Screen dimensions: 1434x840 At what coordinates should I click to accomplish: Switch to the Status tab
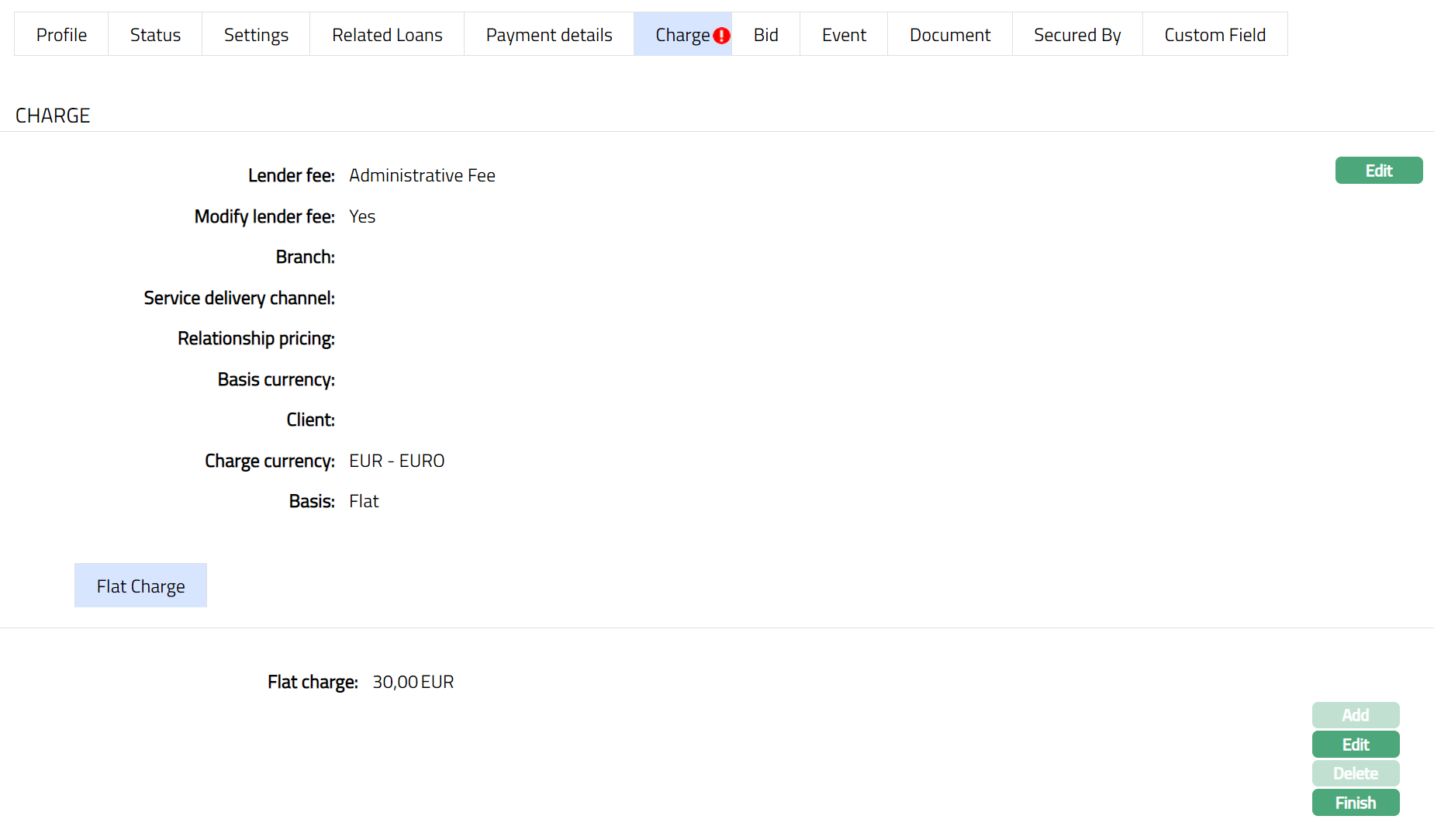tap(155, 35)
